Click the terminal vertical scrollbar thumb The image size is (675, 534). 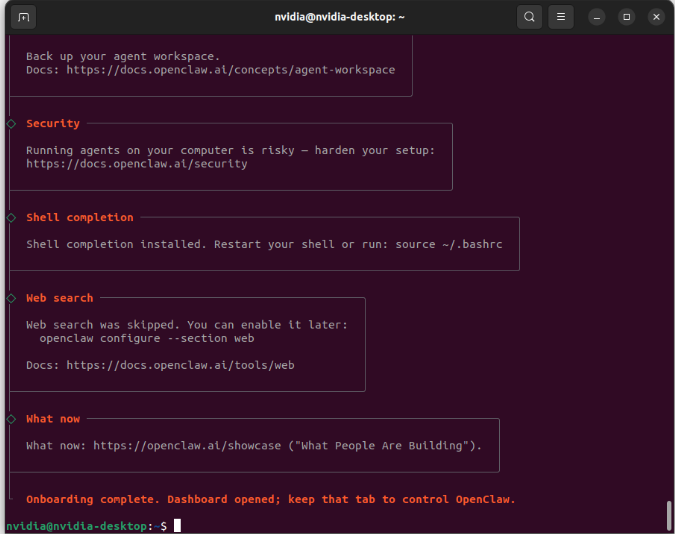(669, 515)
